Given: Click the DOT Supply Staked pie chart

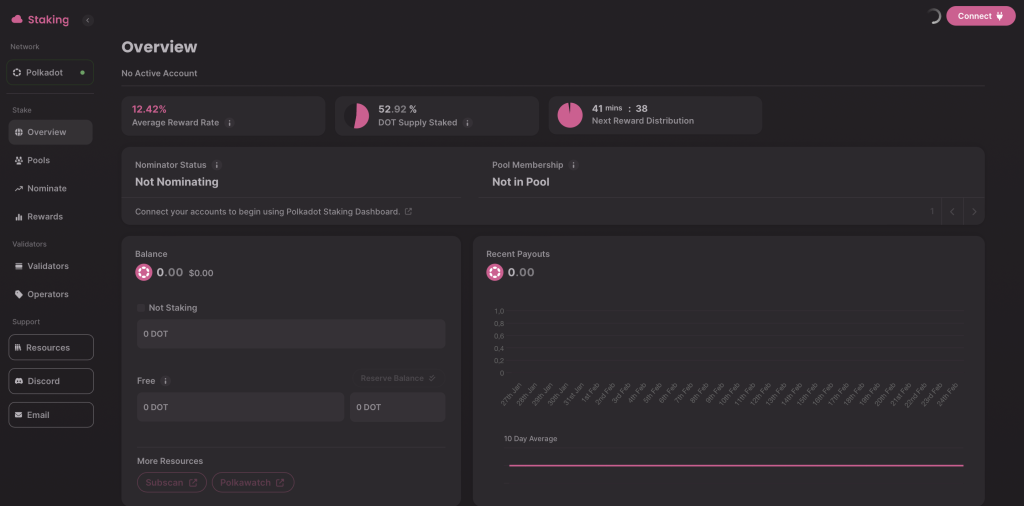Looking at the screenshot, I should pos(357,116).
